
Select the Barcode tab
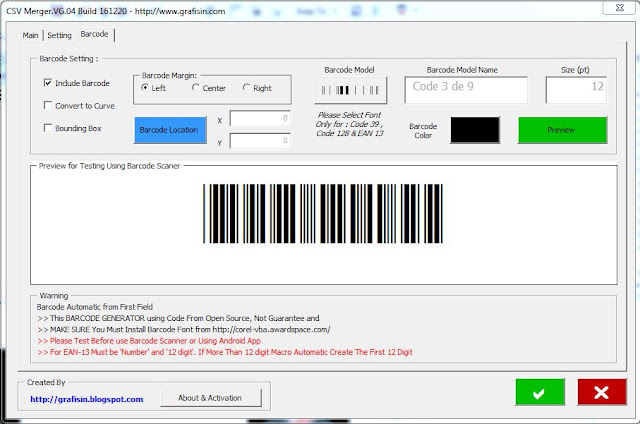pyautogui.click(x=94, y=34)
